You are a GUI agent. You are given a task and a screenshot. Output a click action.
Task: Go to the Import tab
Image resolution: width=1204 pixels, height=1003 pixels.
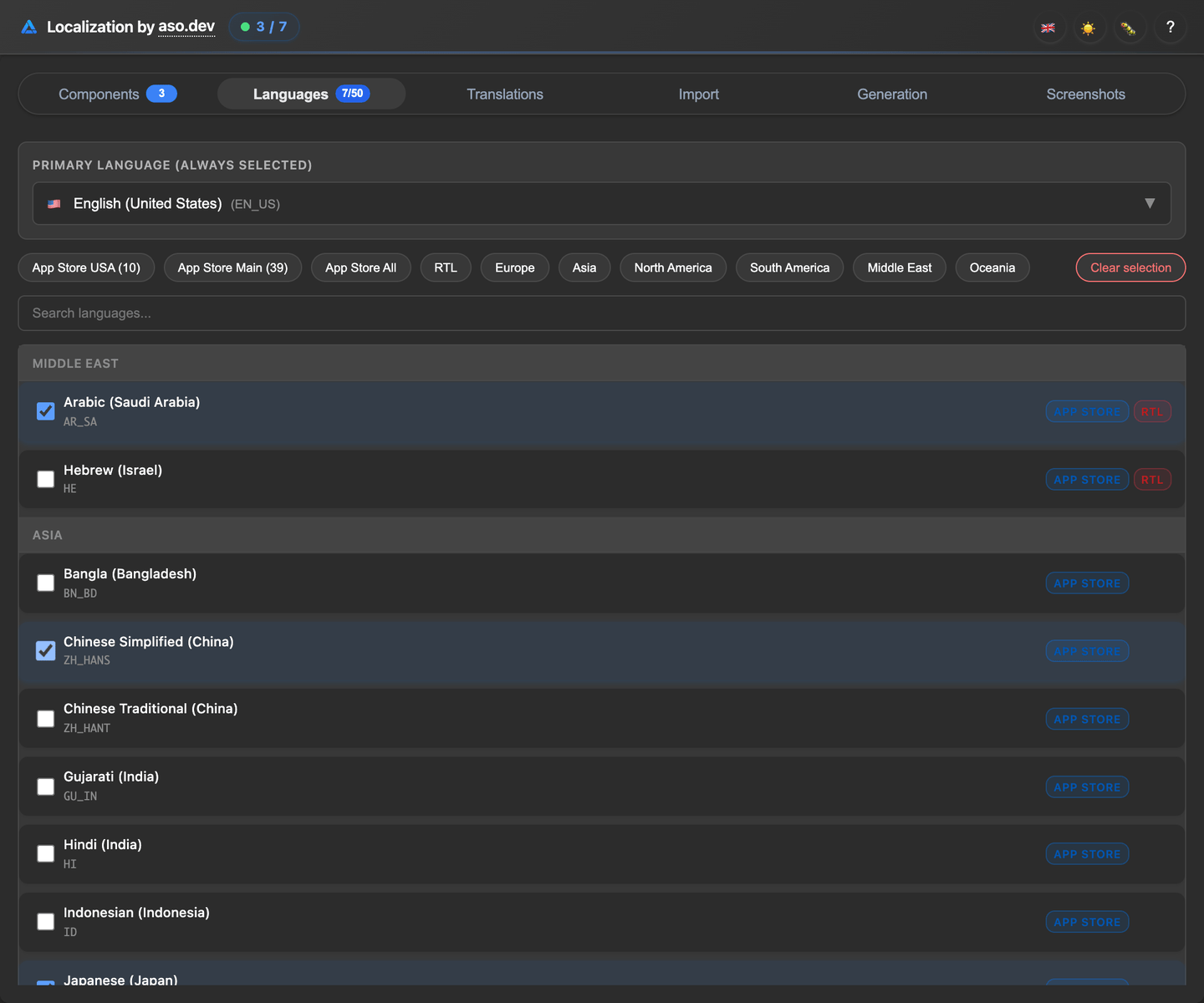(699, 94)
